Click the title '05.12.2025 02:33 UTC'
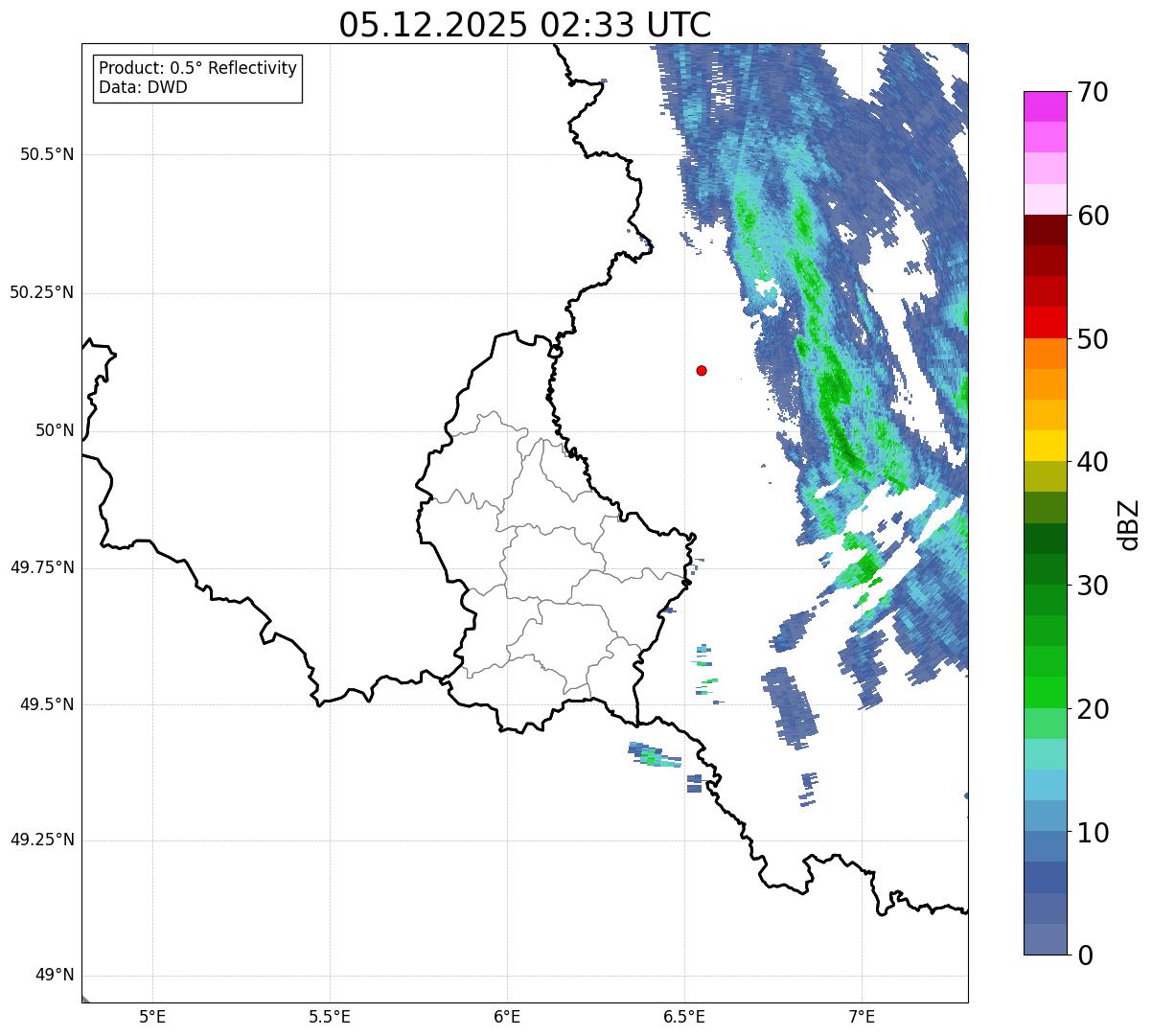The width and height of the screenshot is (1152, 1036). (525, 25)
